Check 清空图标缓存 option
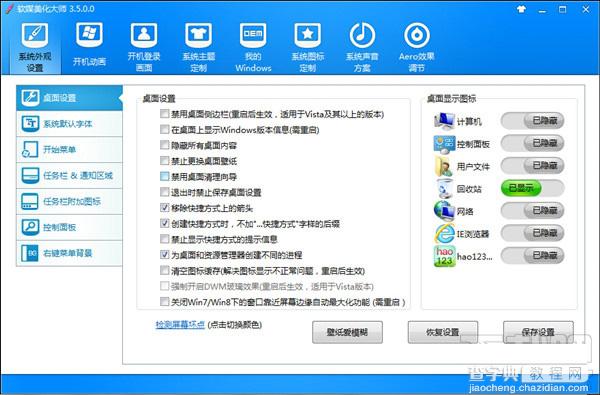Screen dimensions: 600x395 click(x=165, y=271)
